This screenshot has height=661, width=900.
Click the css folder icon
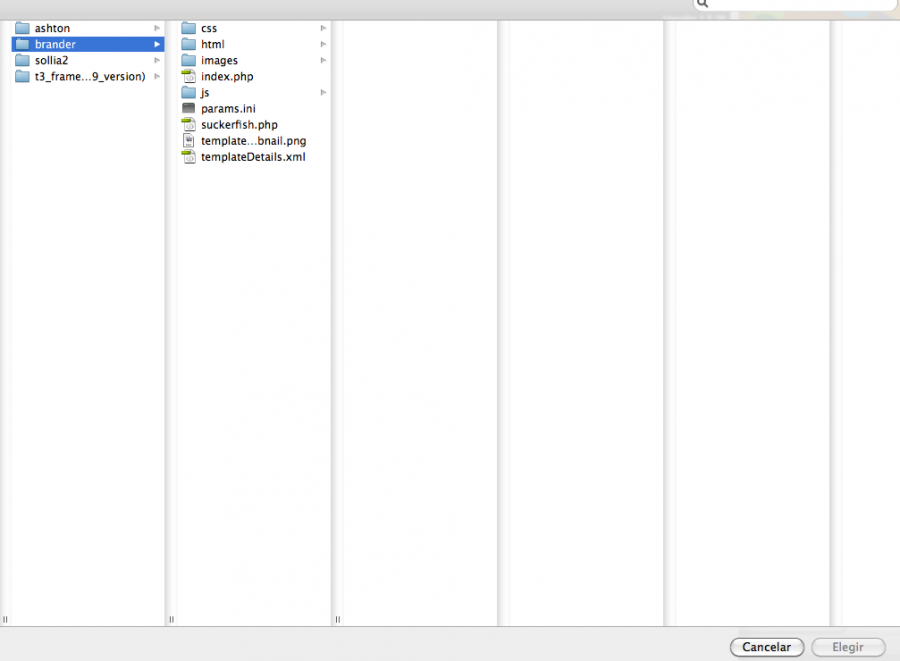click(189, 28)
